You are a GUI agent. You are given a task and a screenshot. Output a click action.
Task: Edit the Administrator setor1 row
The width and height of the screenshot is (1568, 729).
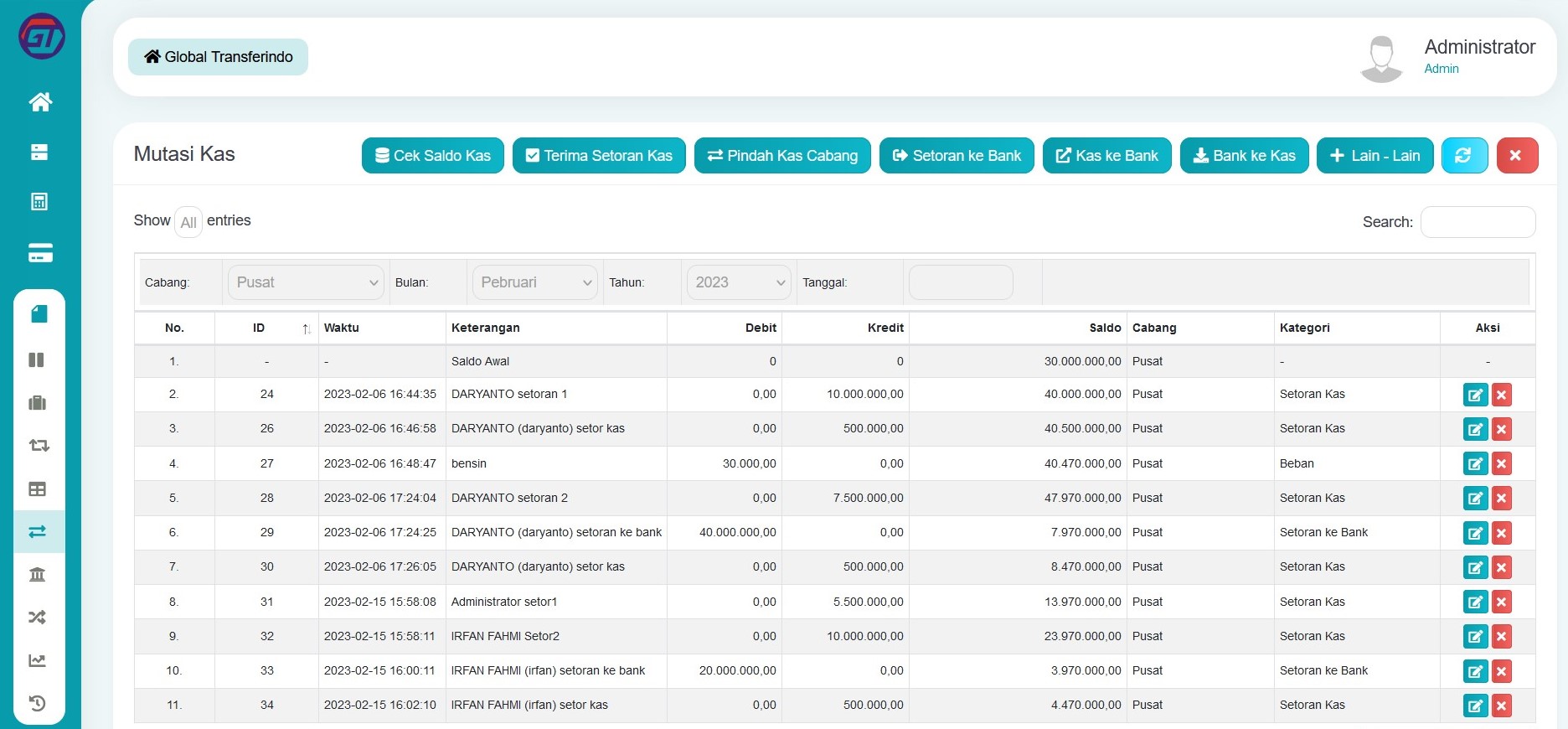(x=1475, y=602)
